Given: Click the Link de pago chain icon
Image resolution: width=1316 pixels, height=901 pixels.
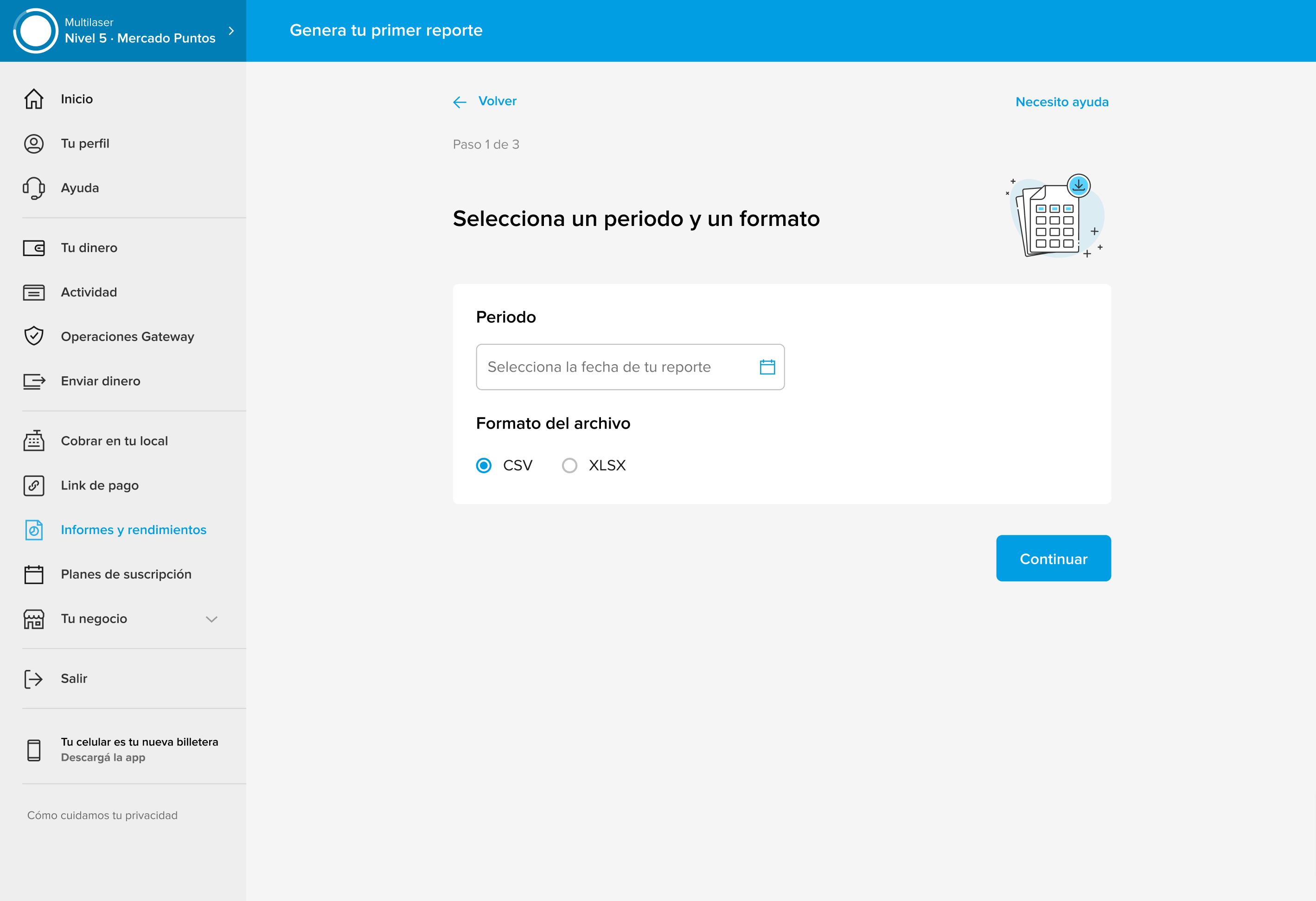Looking at the screenshot, I should (x=34, y=486).
